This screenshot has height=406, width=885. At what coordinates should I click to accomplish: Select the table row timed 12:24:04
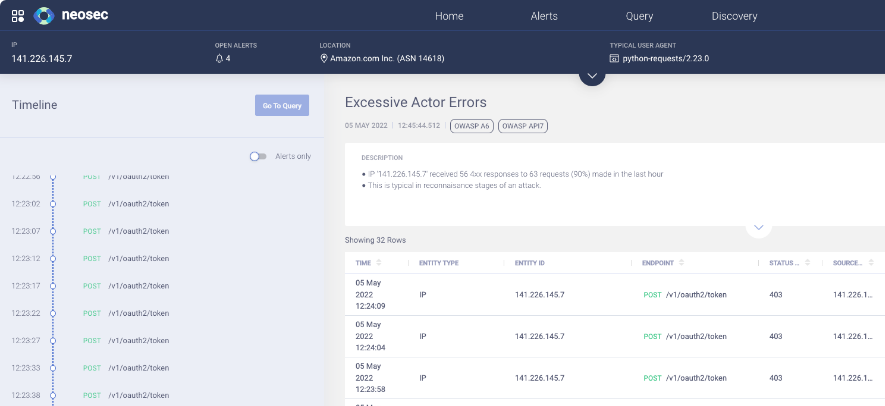(x=615, y=337)
